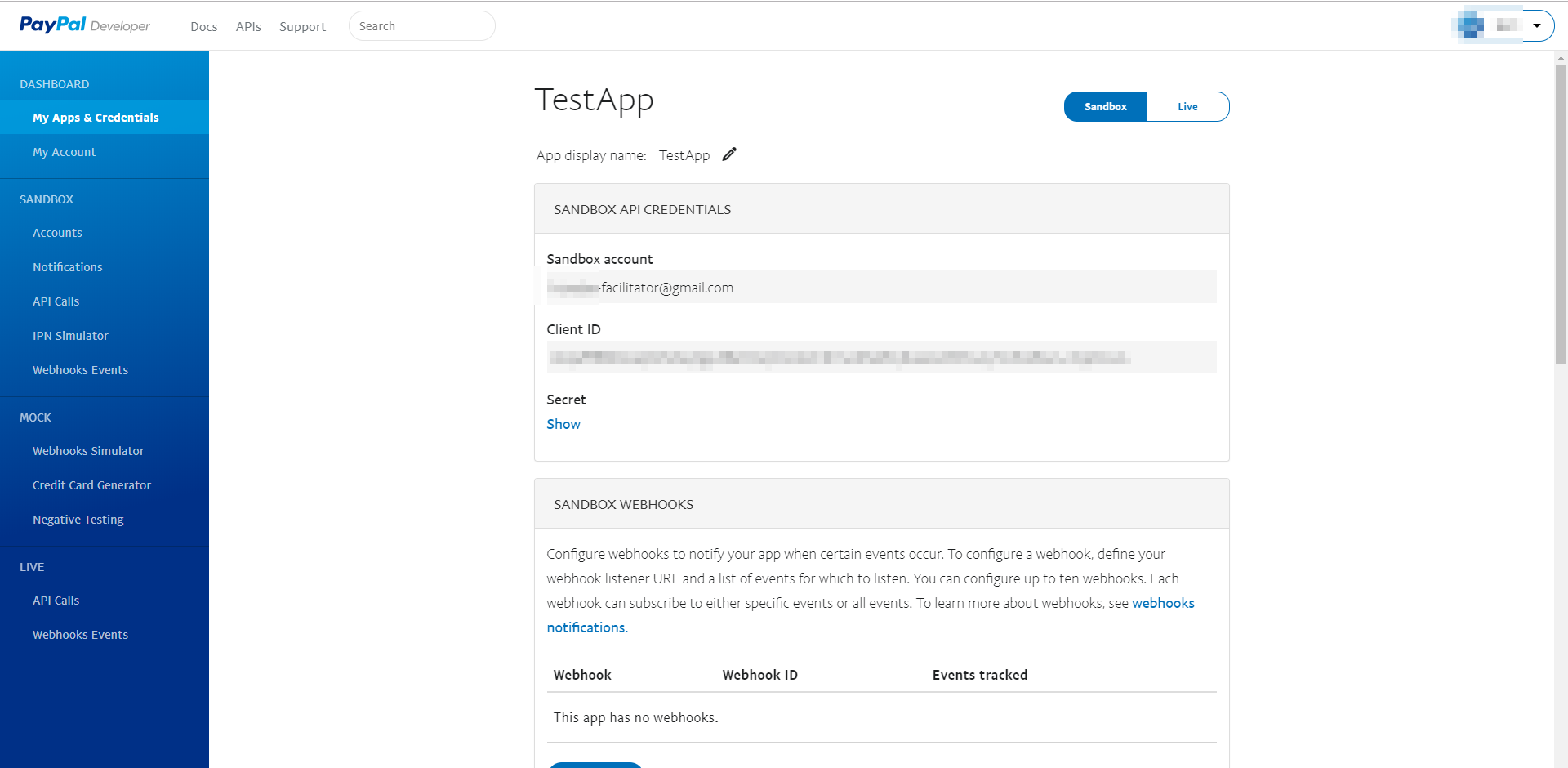
Task: Click the Search input field
Action: 421,26
